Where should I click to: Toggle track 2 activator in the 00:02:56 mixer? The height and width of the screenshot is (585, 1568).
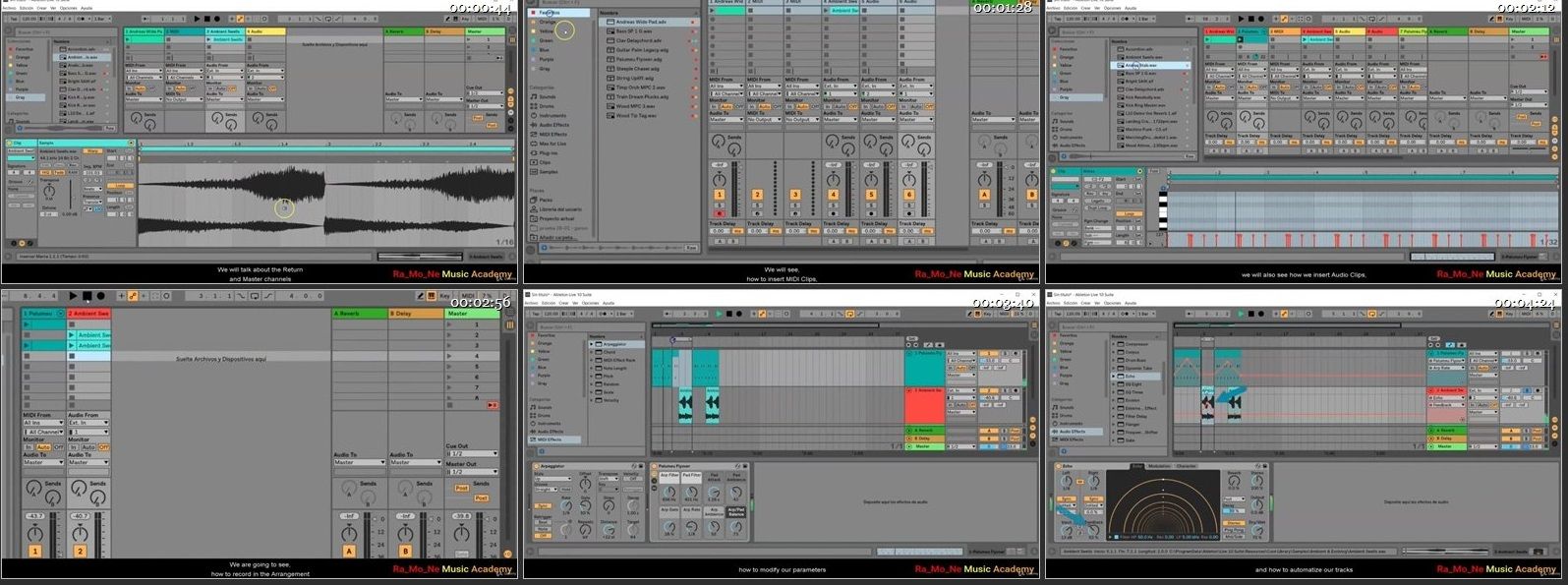[x=80, y=553]
